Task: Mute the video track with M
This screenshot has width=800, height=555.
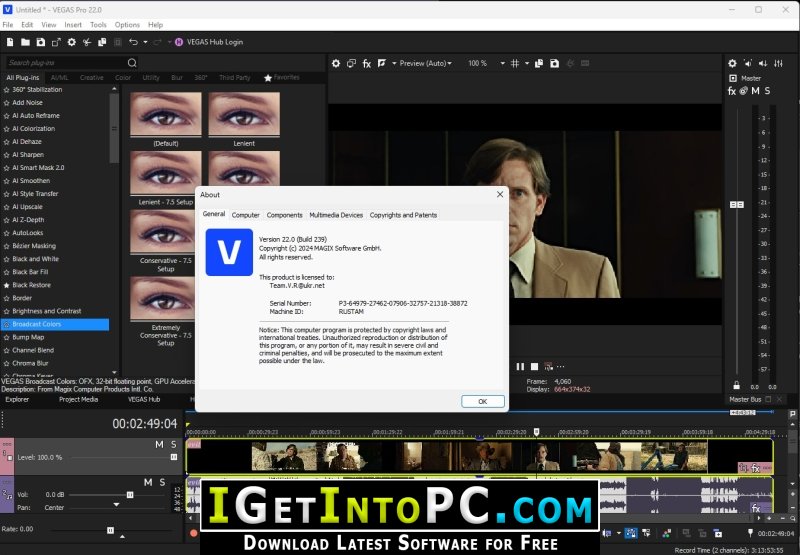Action: click(x=159, y=444)
